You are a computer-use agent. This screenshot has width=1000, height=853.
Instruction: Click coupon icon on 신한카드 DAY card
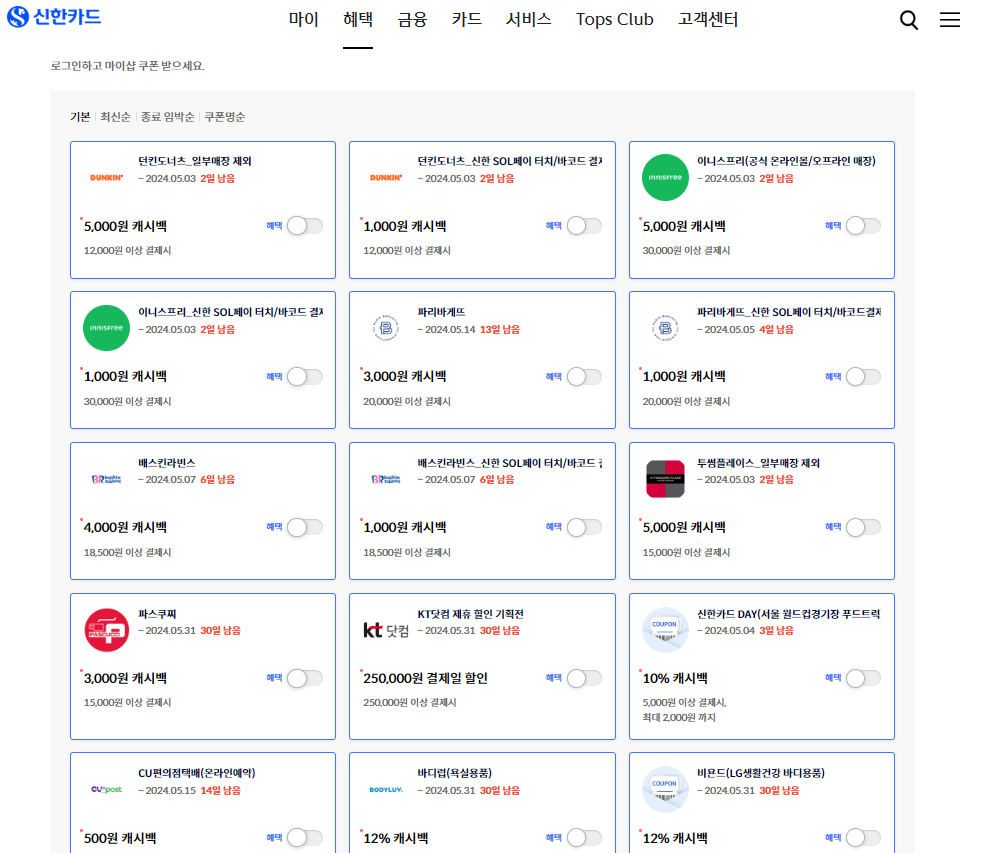(x=665, y=630)
